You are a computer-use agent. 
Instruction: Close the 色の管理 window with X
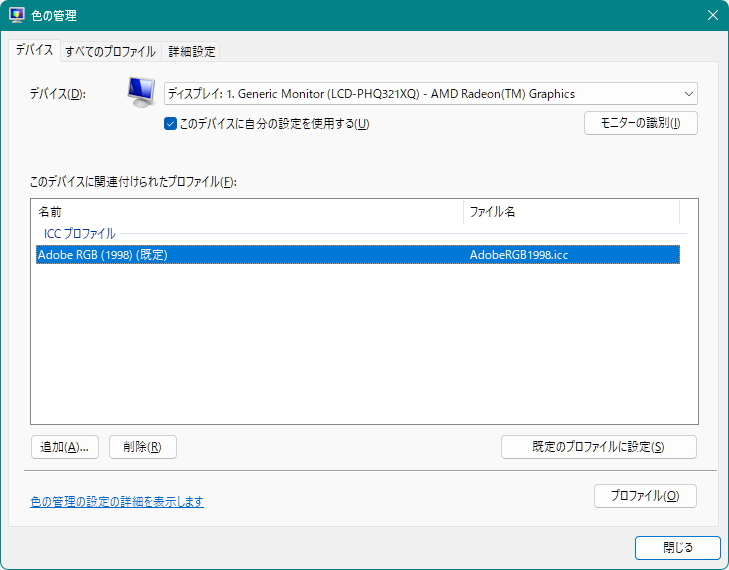click(712, 15)
